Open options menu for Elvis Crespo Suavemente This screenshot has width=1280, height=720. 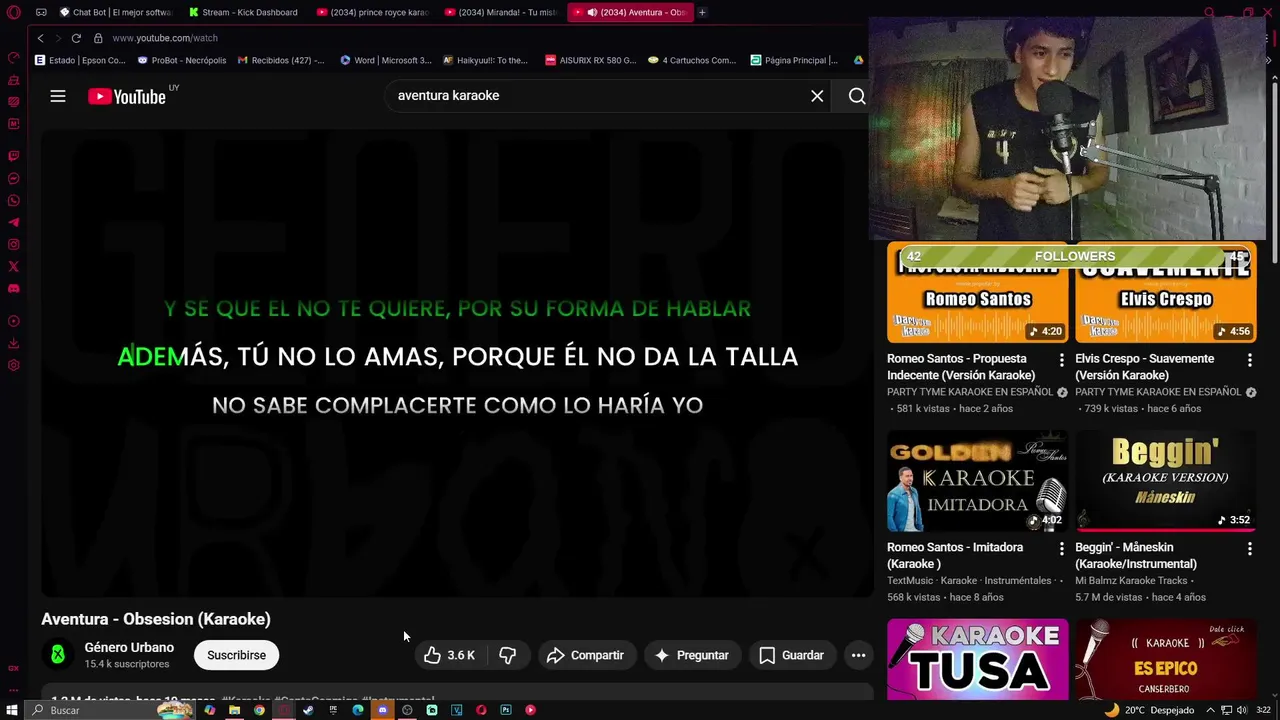click(x=1249, y=359)
